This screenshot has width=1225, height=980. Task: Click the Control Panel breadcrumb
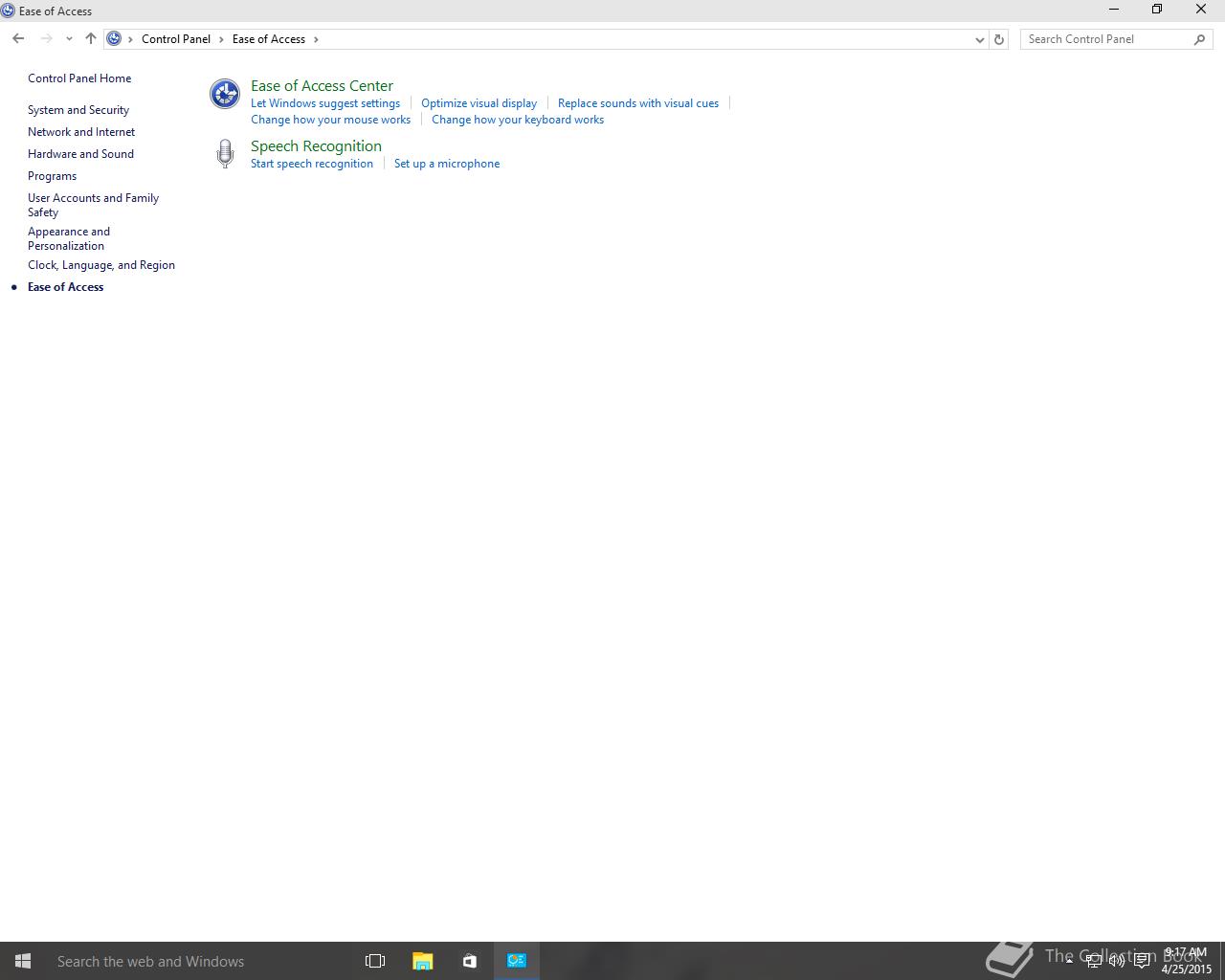(176, 39)
